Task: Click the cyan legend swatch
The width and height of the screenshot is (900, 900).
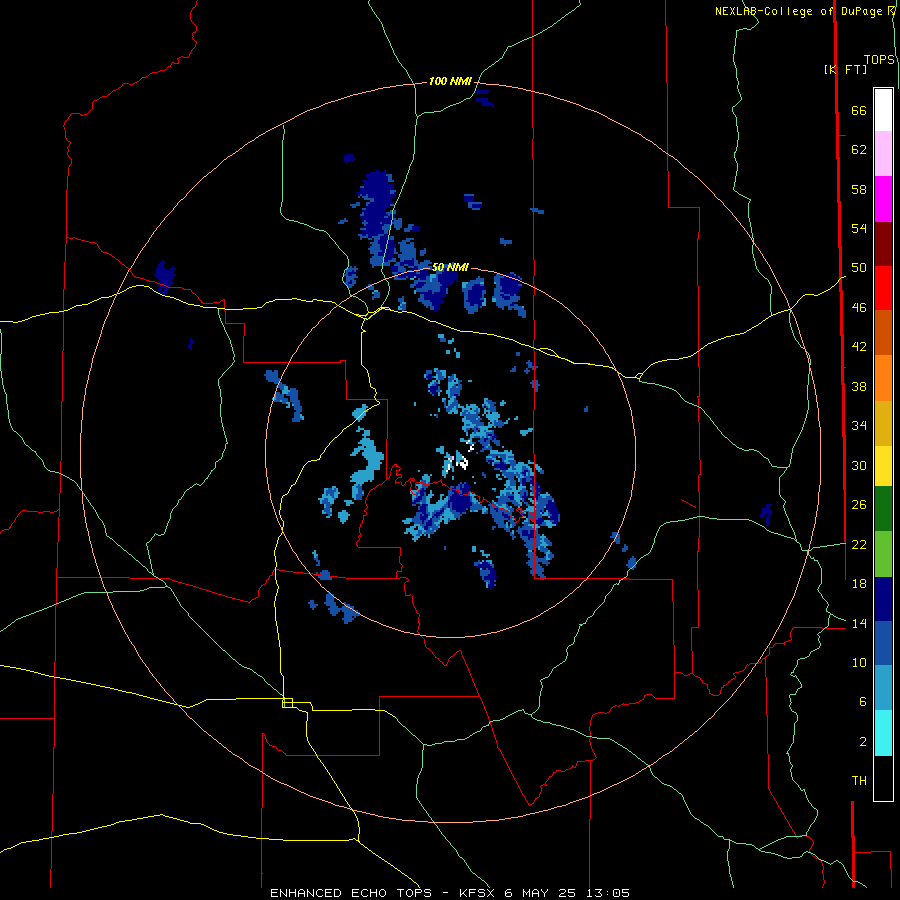Action: pos(883,733)
